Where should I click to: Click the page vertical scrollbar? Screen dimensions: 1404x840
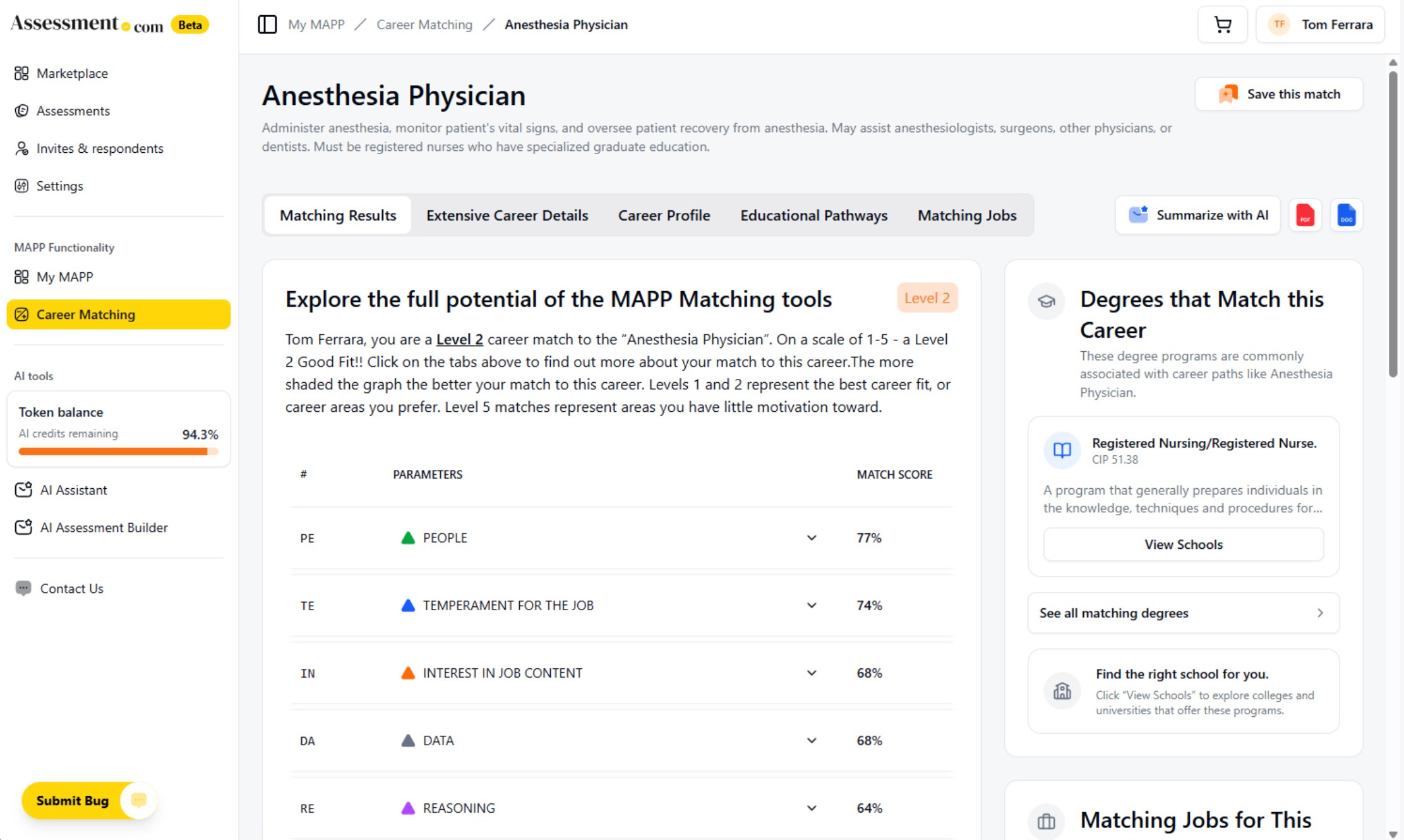(x=1393, y=224)
